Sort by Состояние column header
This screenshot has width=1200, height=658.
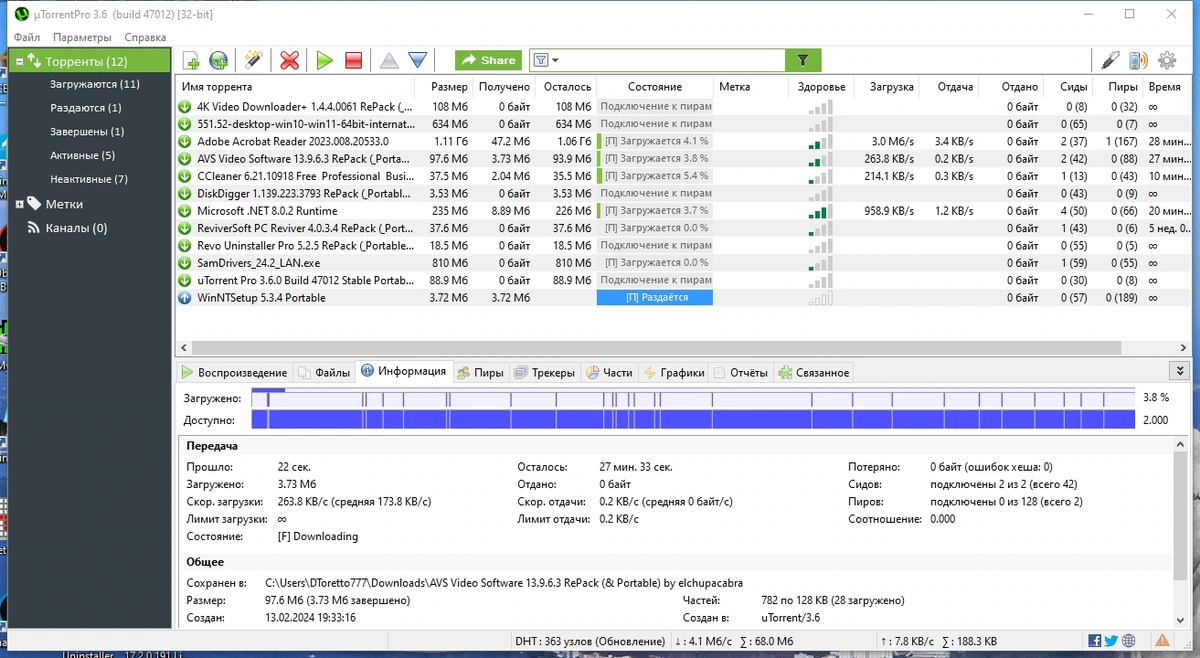point(655,87)
